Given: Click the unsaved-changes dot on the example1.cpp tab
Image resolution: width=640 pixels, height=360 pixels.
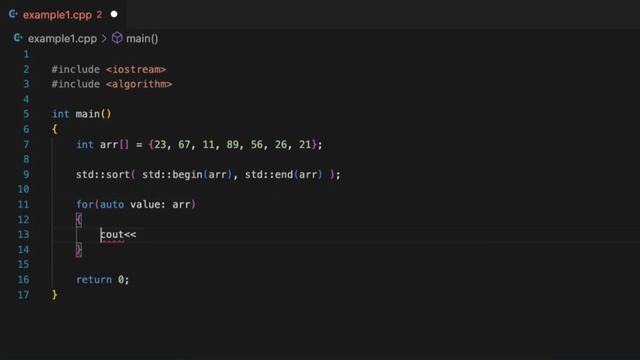Looking at the screenshot, I should pos(114,14).
